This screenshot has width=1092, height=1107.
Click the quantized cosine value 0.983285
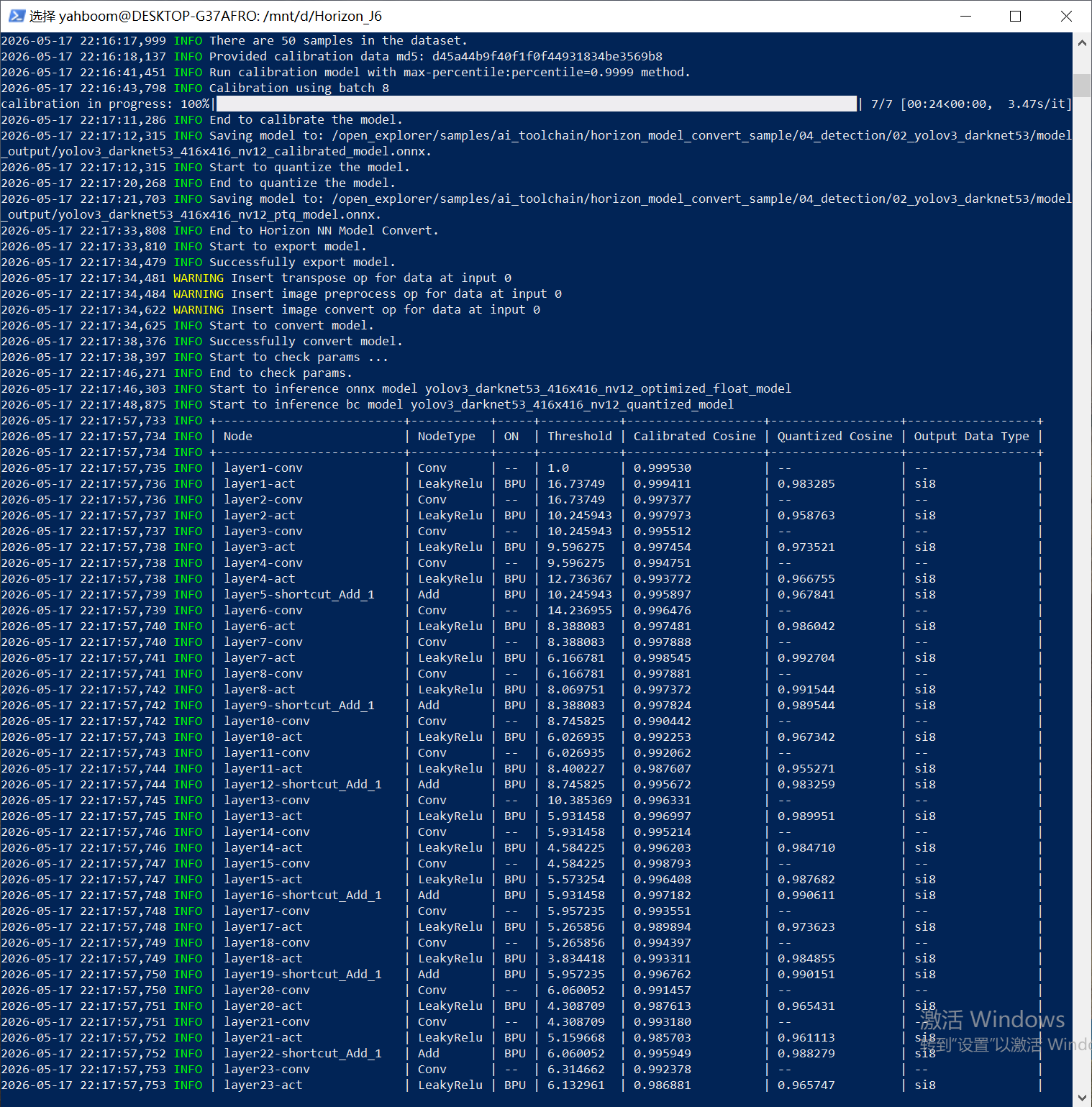[806, 483]
